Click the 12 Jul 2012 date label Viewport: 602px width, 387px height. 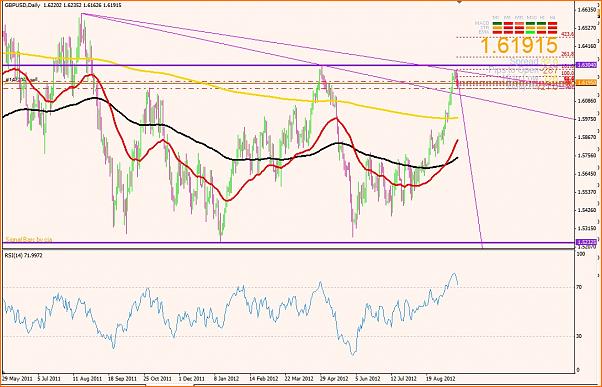tap(404, 378)
